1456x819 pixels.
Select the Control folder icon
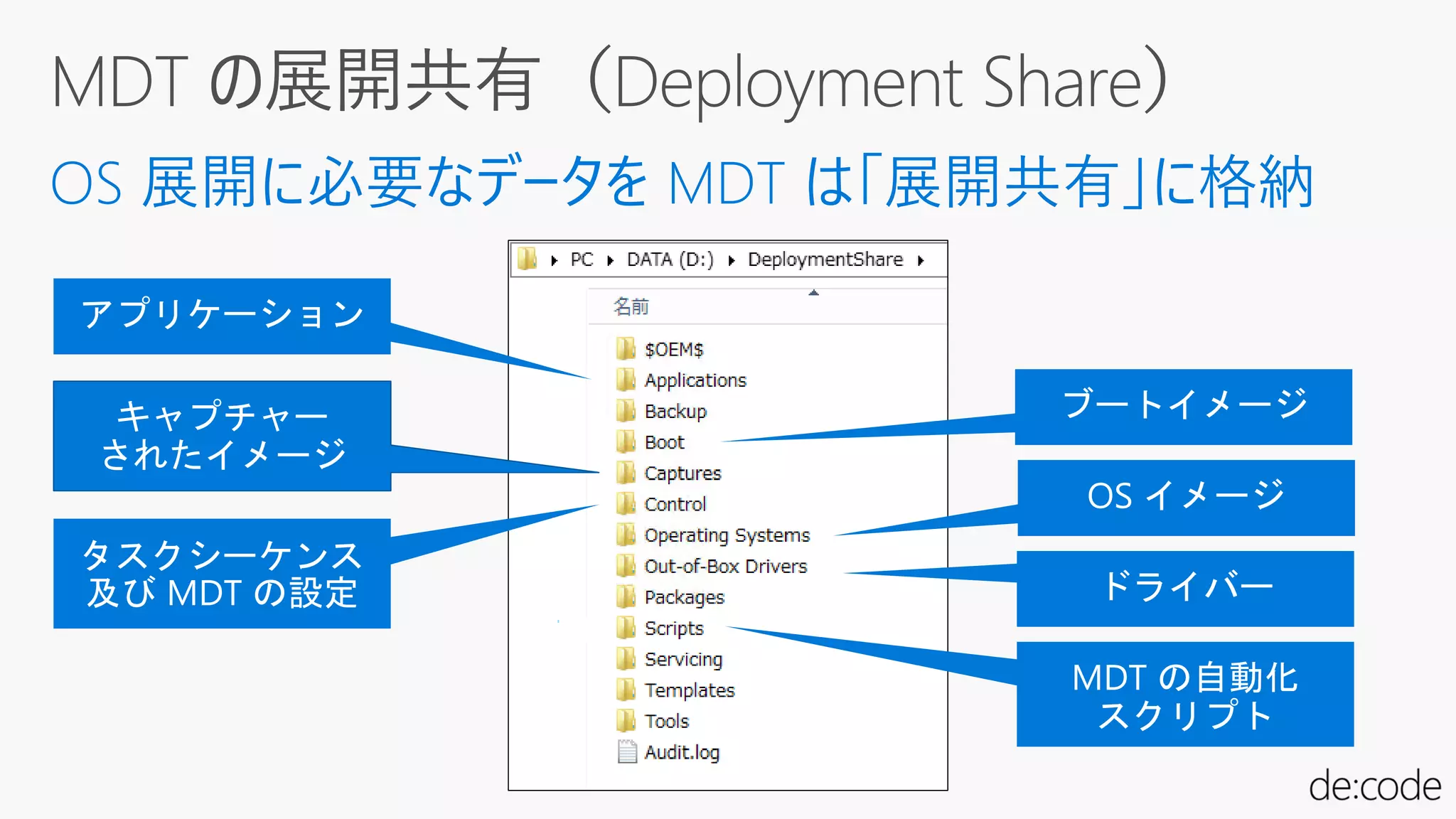626,504
